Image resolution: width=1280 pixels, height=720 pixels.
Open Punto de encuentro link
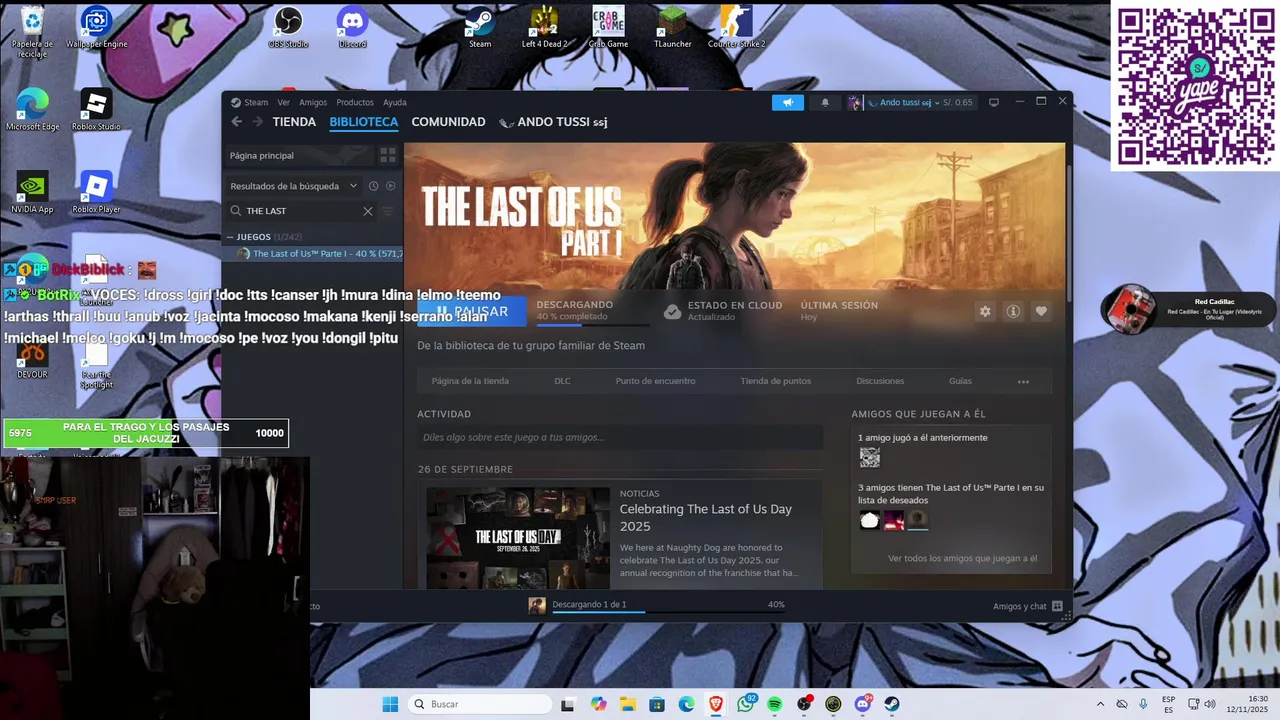pos(655,381)
